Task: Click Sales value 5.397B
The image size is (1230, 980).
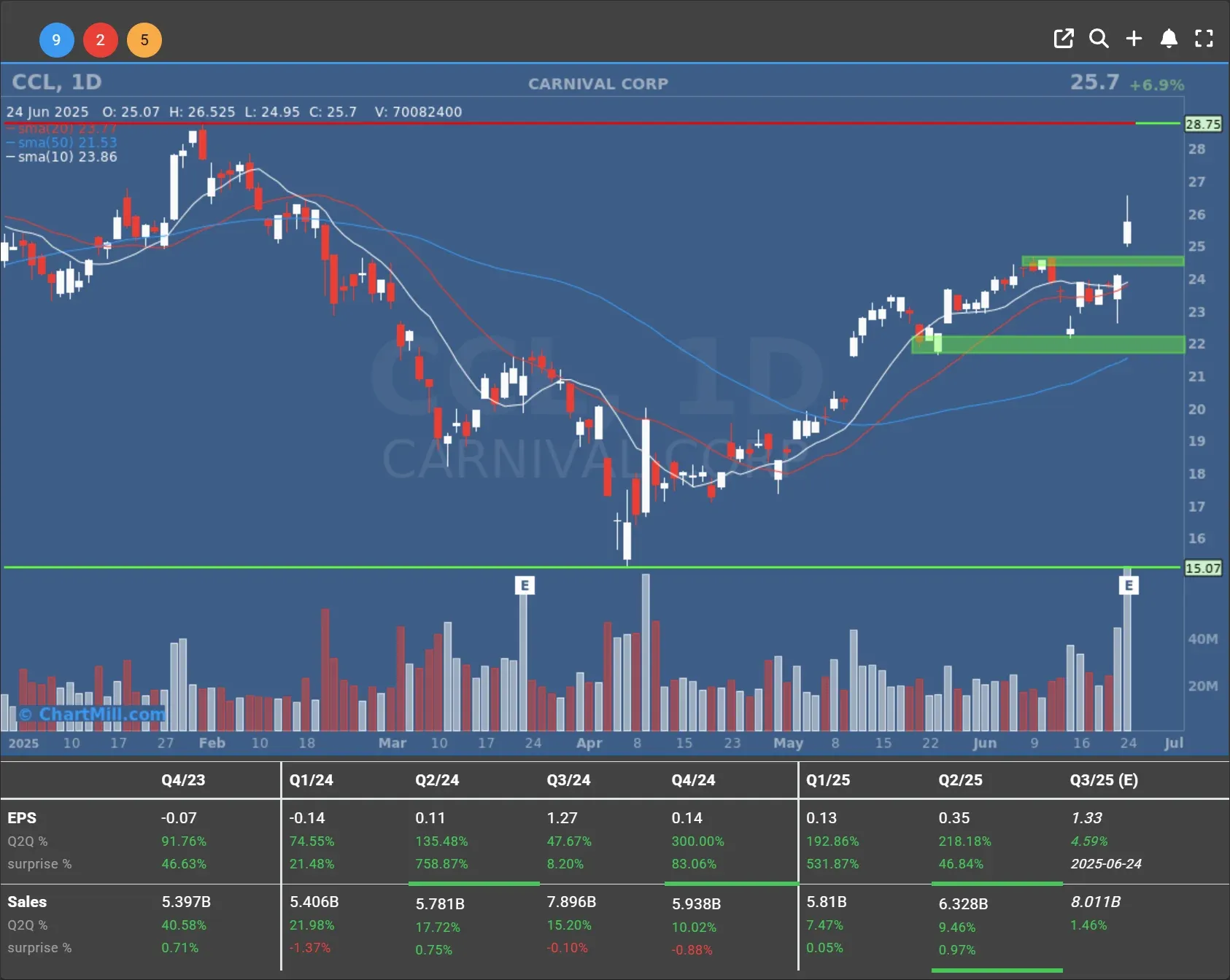Action: 186,902
